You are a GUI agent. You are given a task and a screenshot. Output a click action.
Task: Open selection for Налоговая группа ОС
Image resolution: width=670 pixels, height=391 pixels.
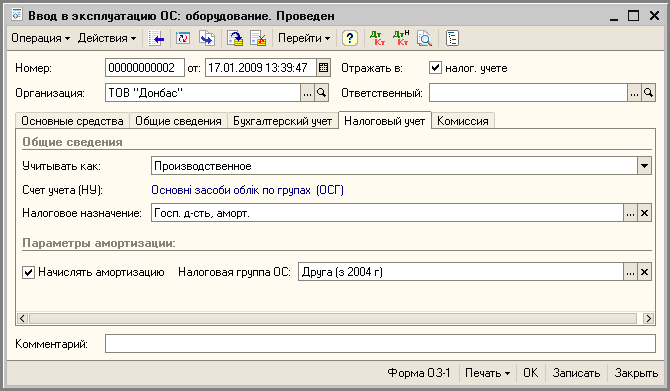point(630,272)
